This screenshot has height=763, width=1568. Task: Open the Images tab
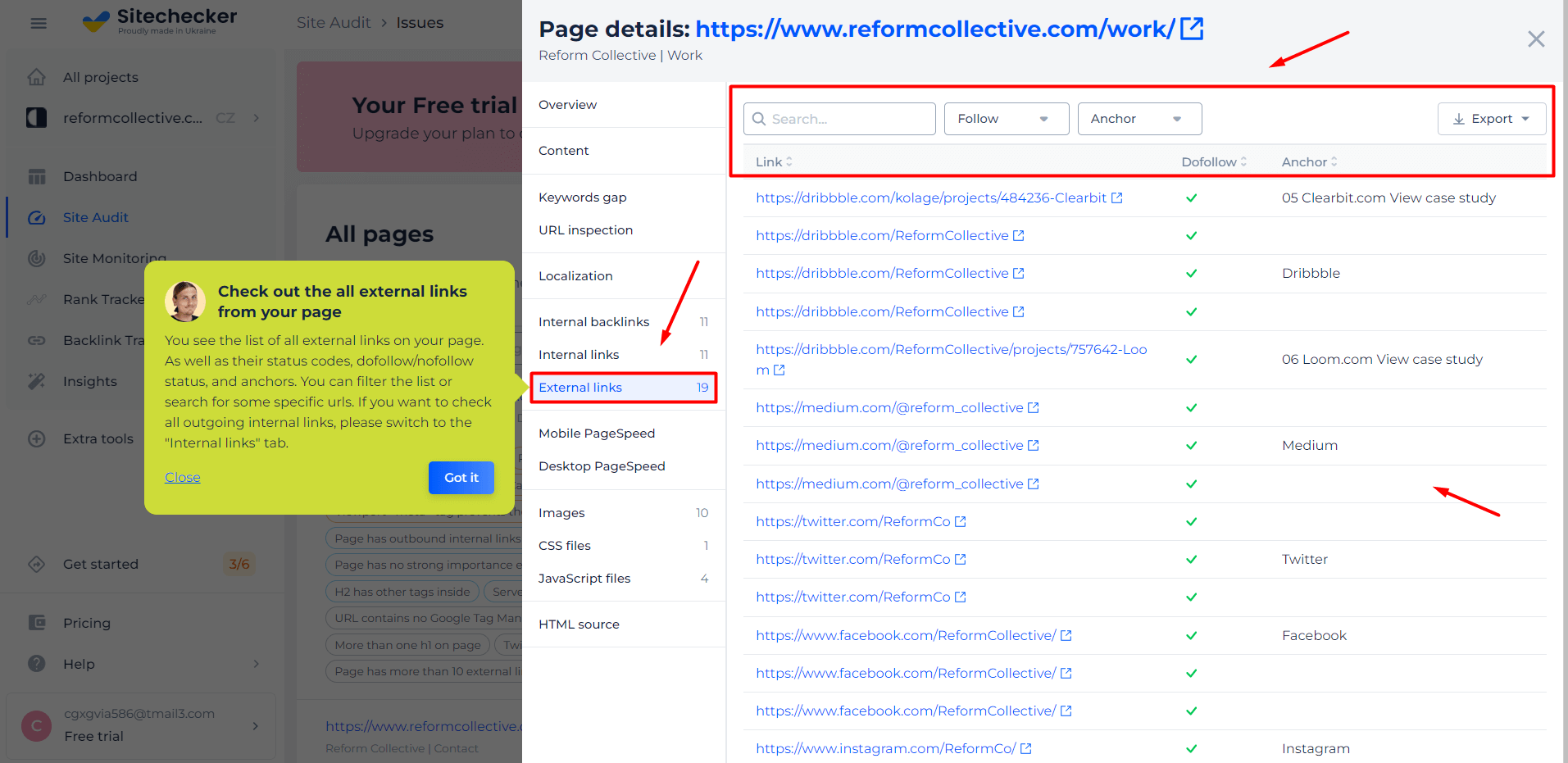point(624,513)
